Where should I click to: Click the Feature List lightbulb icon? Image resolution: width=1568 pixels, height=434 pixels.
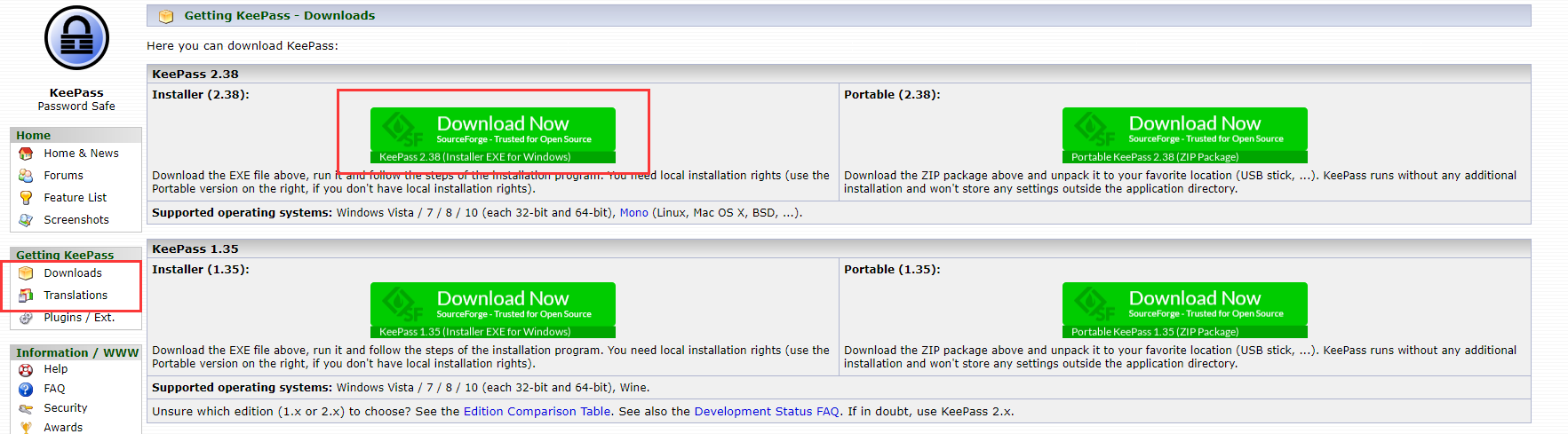tap(26, 198)
